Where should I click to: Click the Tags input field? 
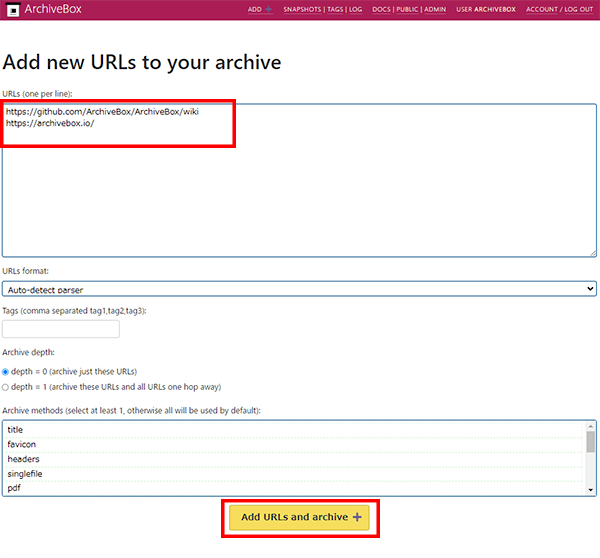[x=61, y=329]
